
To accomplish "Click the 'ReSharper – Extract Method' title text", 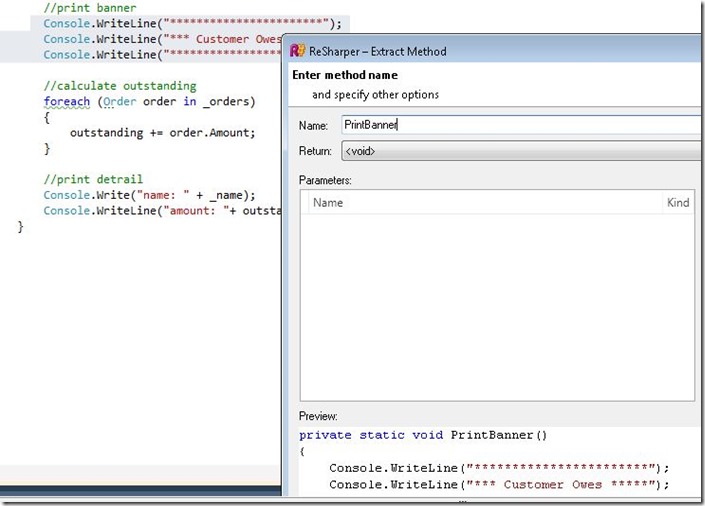I will (x=378, y=51).
